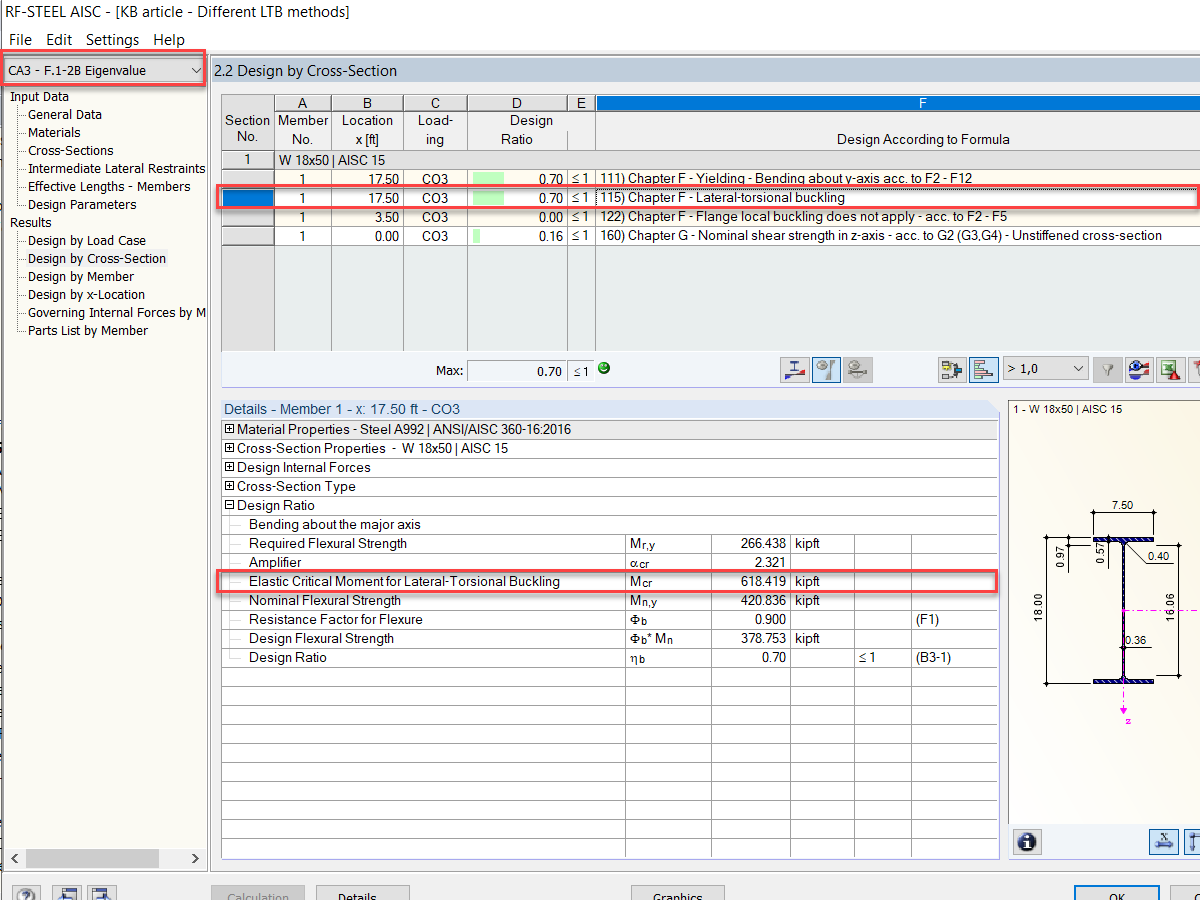Toggle the colored design ratio bars icon

983,369
